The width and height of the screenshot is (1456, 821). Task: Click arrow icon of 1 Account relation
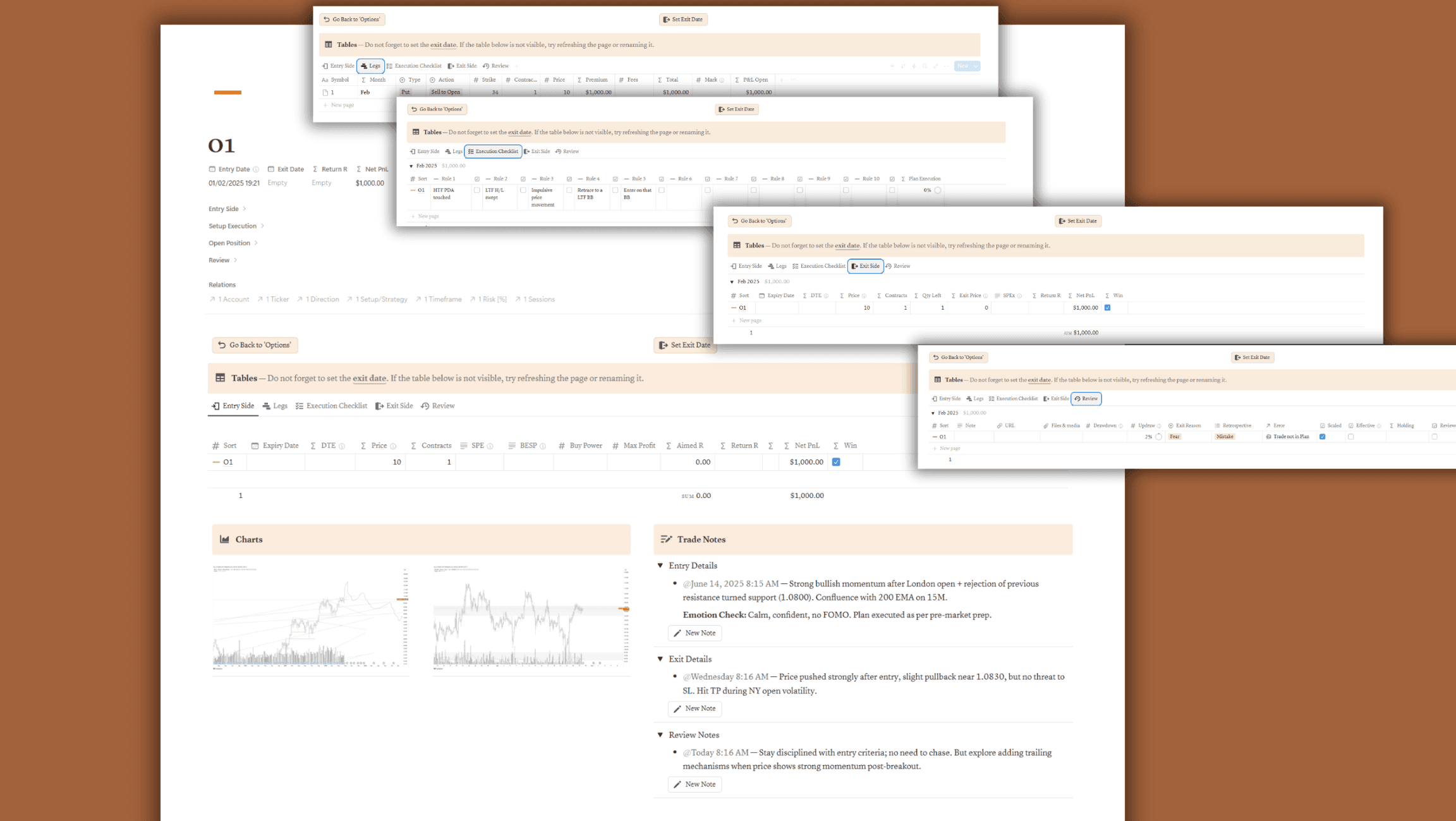click(212, 299)
